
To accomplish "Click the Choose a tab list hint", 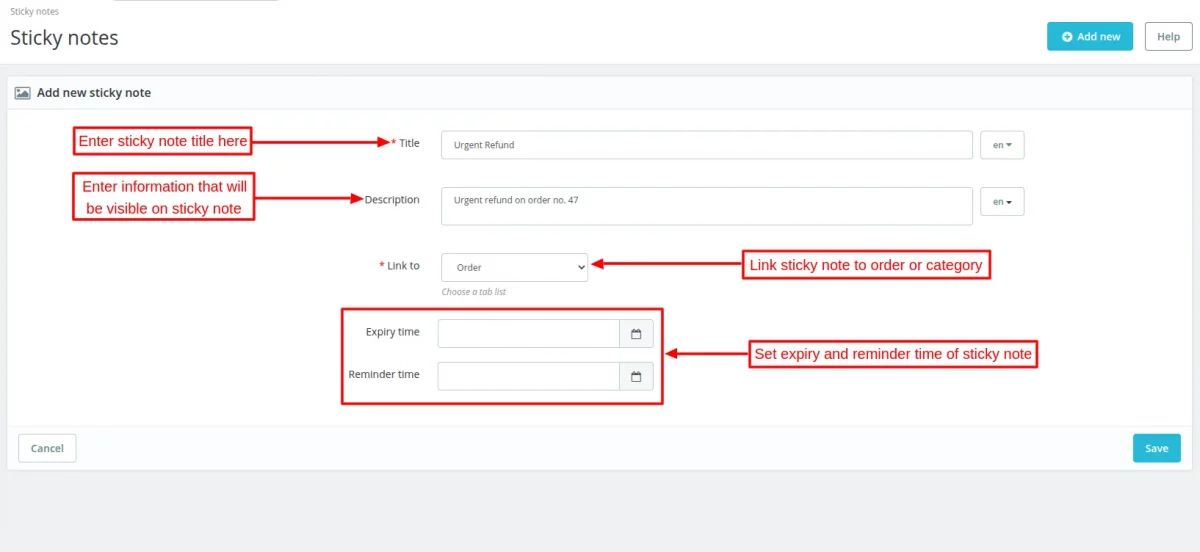I will point(474,292).
